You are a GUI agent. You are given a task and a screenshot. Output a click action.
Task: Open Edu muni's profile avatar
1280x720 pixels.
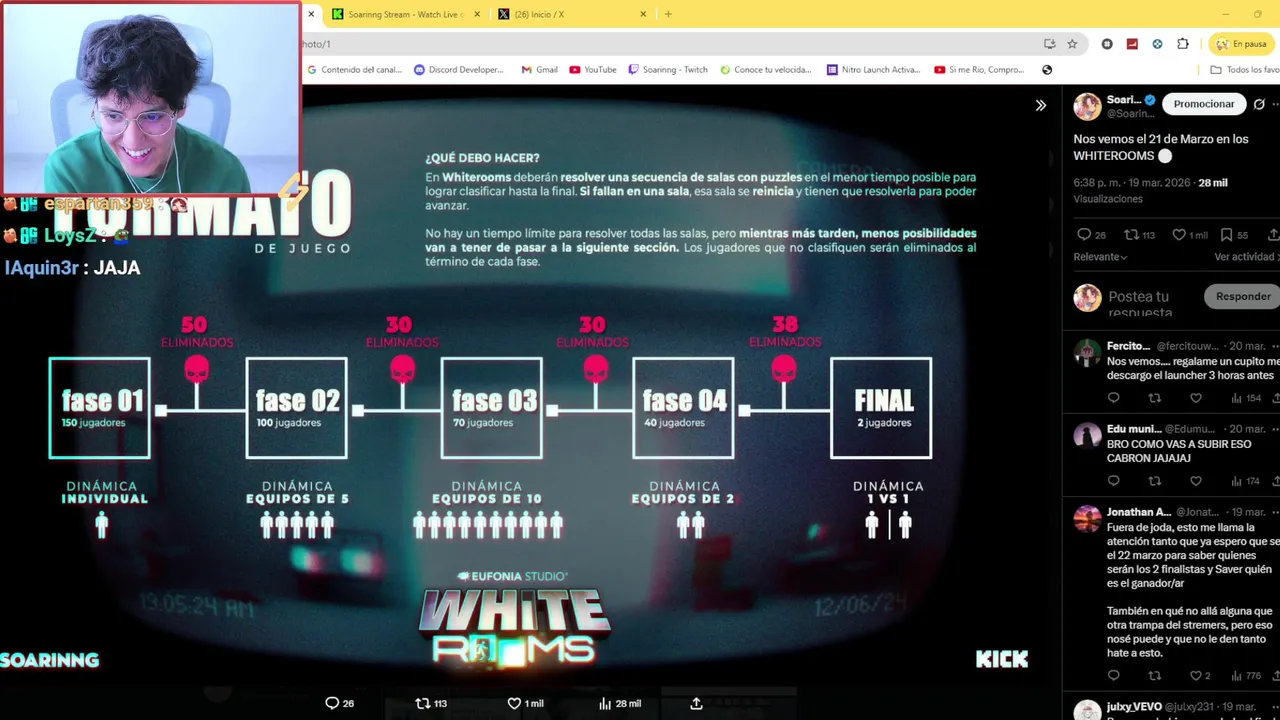(x=1087, y=436)
